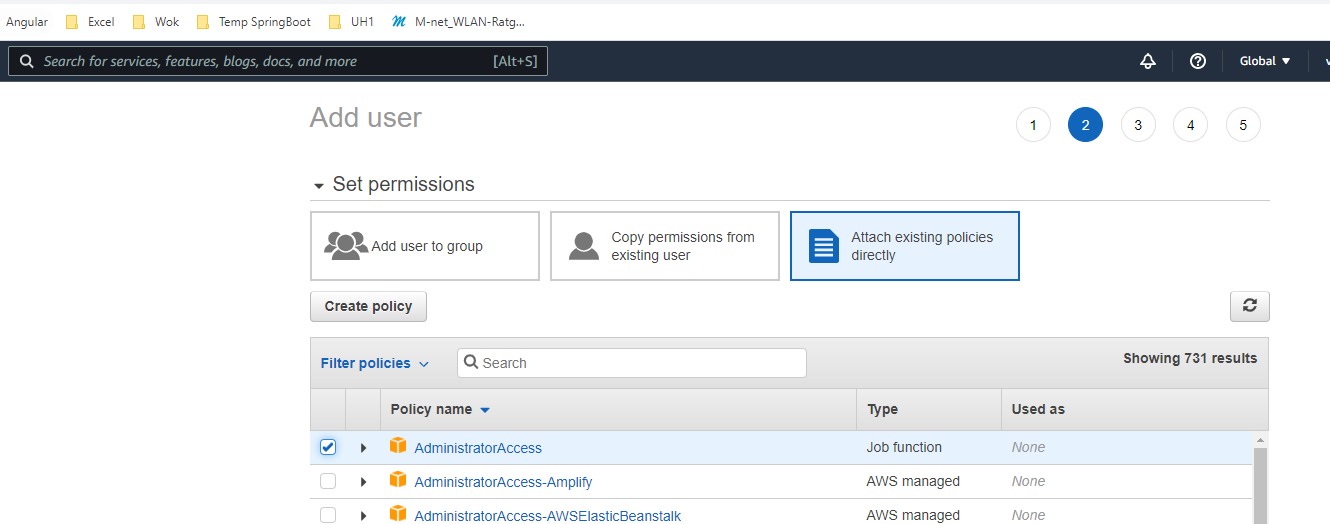Click the orange cube icon for AdministratorAccess
The height and width of the screenshot is (524, 1330).
(x=398, y=446)
